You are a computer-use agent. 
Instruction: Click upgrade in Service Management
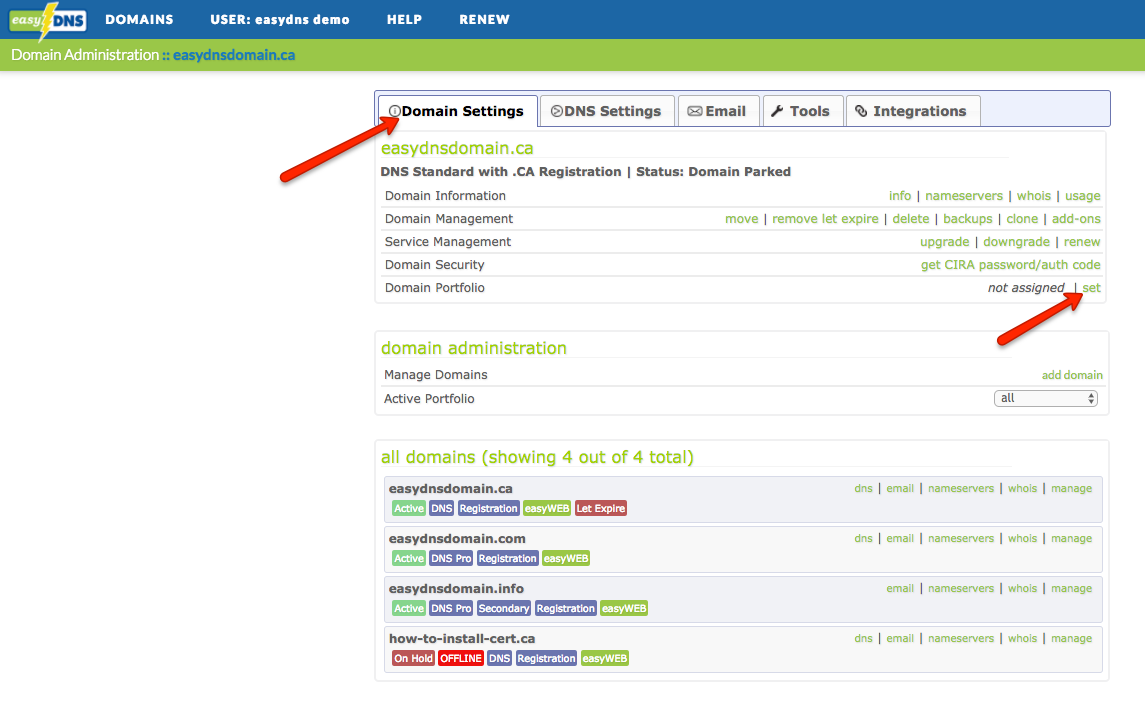tap(944, 242)
